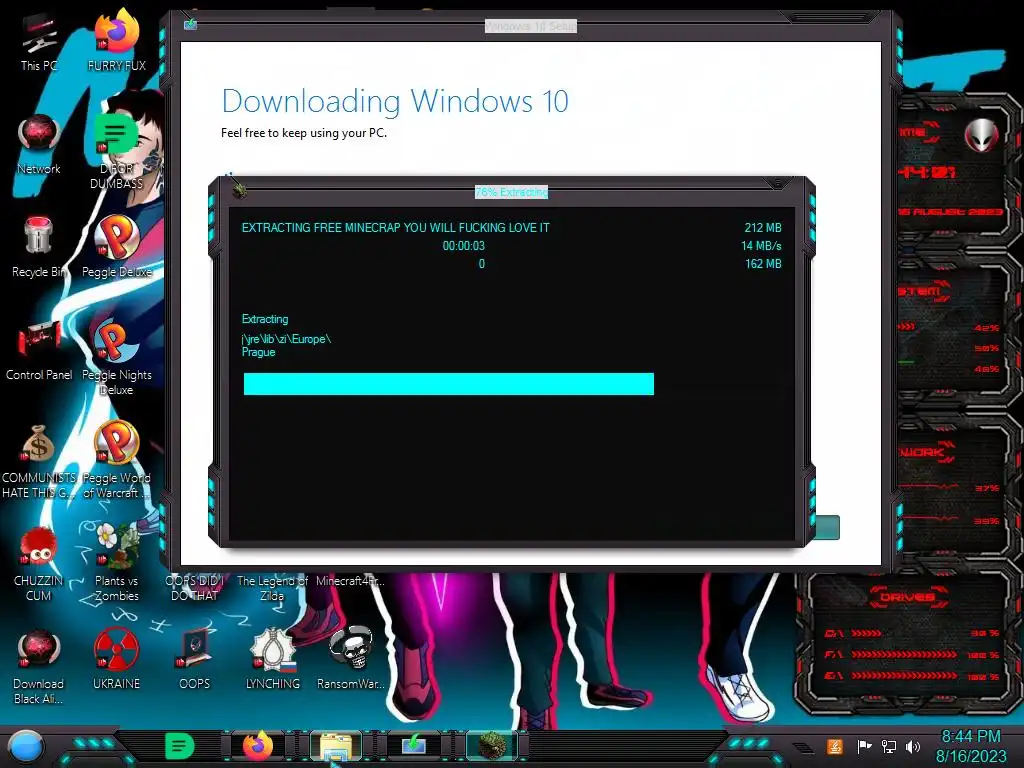
Task: Click the 76% Extracting title bar
Action: click(511, 192)
